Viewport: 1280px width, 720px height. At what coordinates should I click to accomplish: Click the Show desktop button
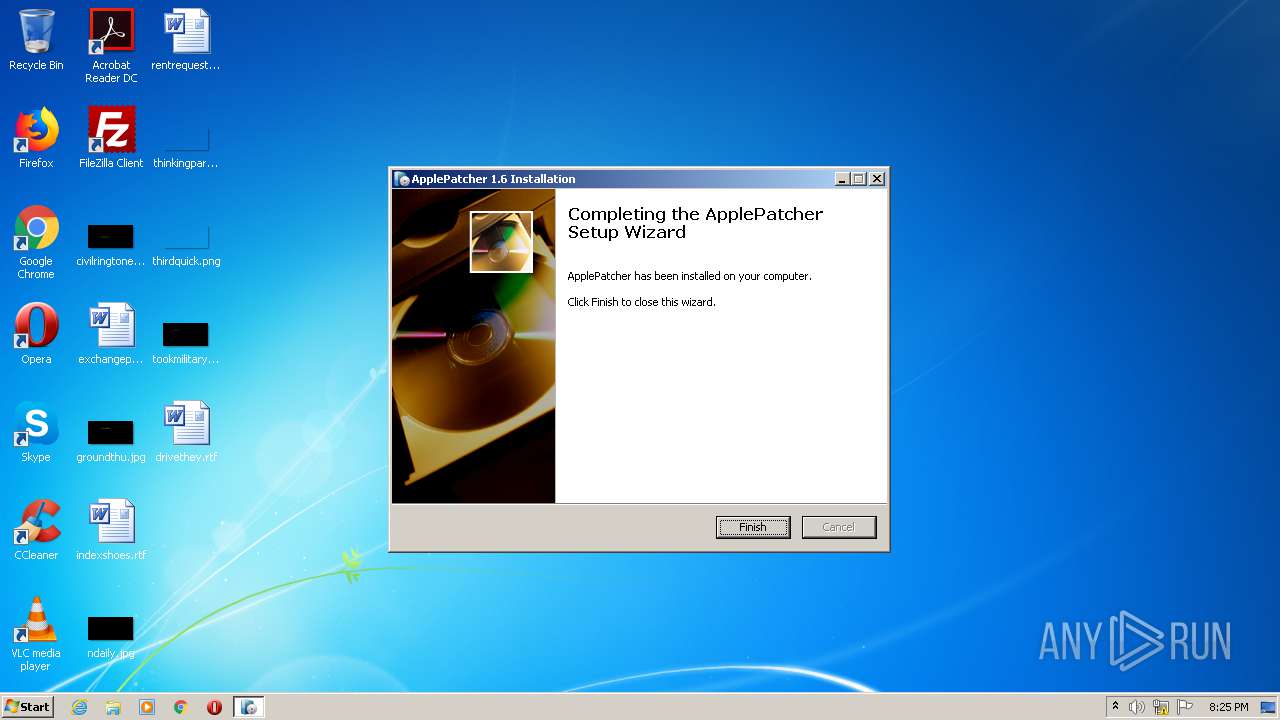(1269, 707)
